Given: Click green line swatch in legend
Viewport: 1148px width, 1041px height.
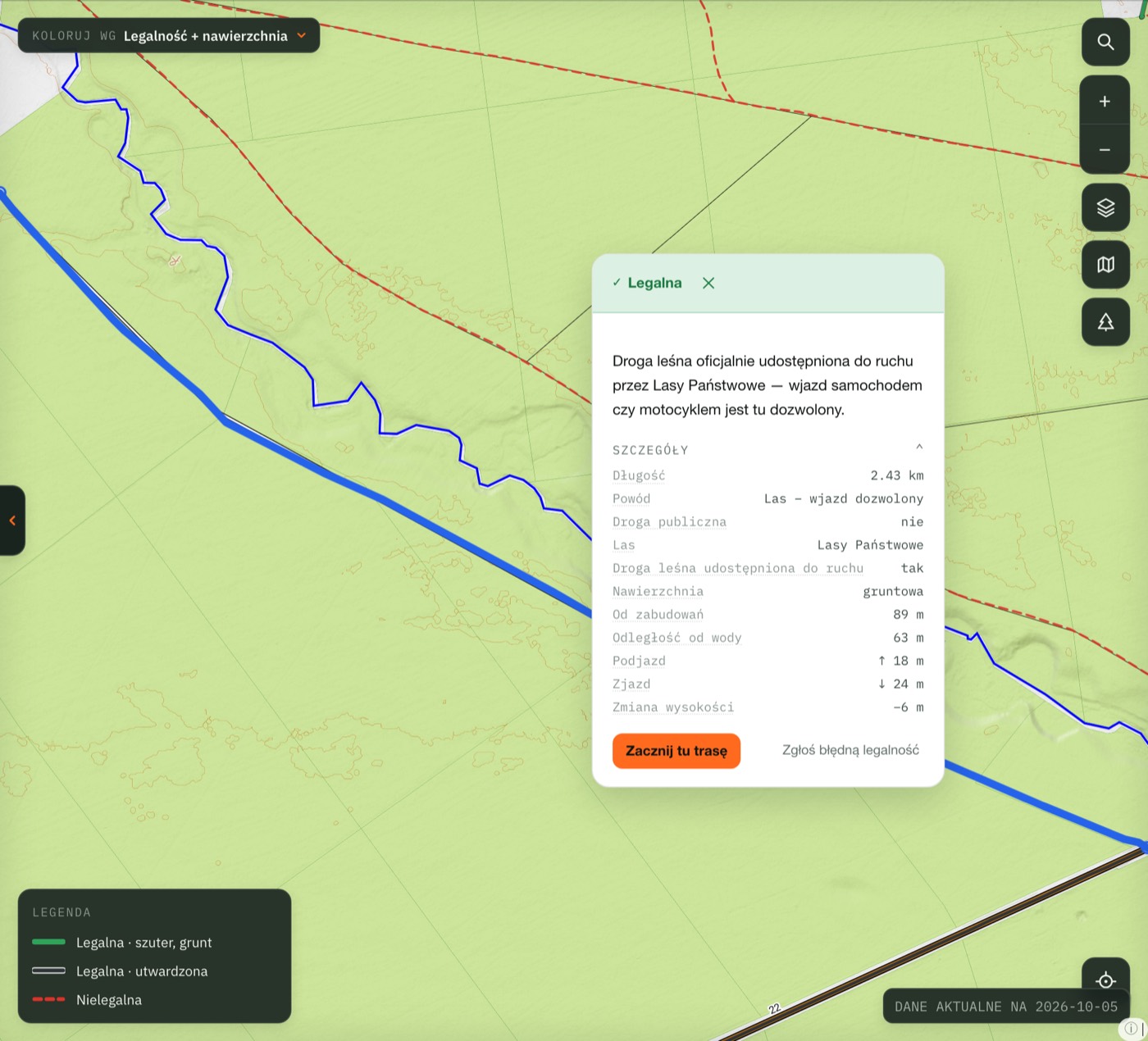Looking at the screenshot, I should pyautogui.click(x=48, y=942).
